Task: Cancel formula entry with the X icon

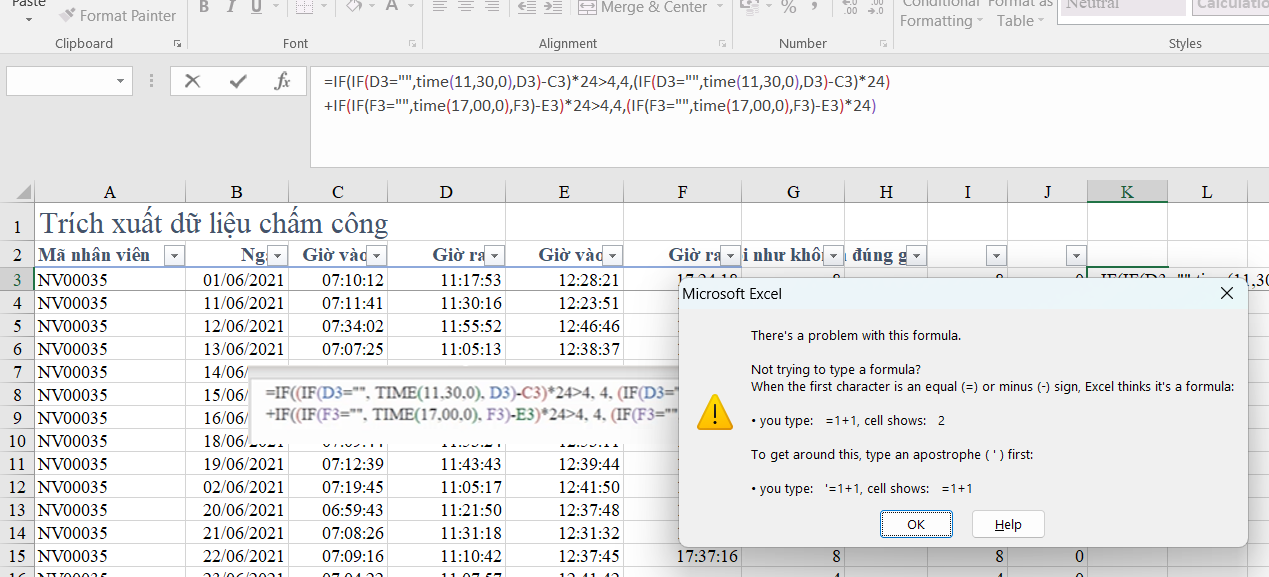Action: point(193,82)
